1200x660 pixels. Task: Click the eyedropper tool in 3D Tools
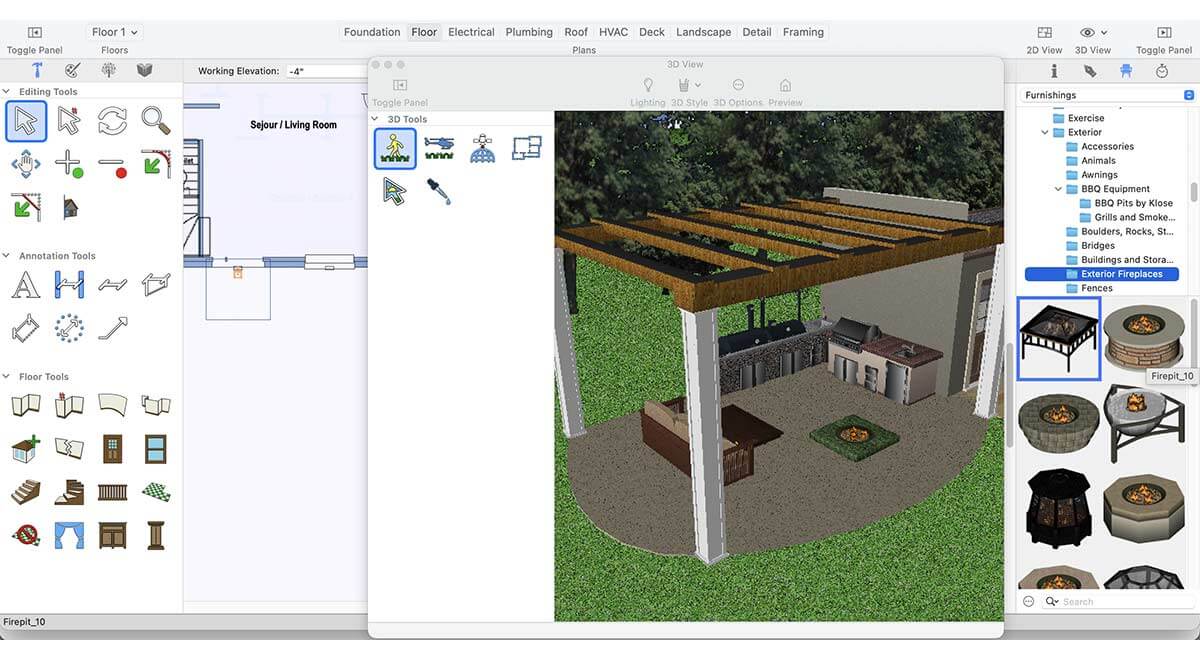point(439,191)
